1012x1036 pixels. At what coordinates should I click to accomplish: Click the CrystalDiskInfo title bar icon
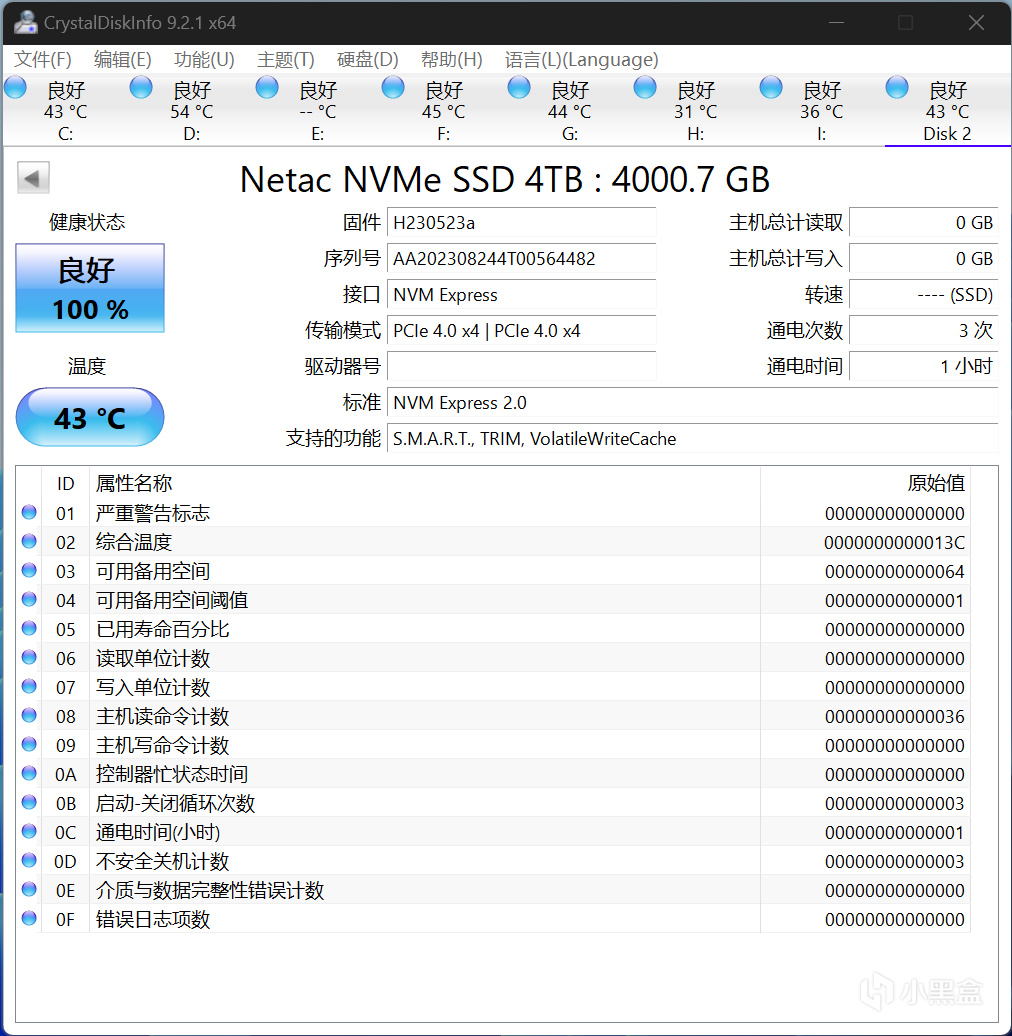pyautogui.click(x=24, y=22)
